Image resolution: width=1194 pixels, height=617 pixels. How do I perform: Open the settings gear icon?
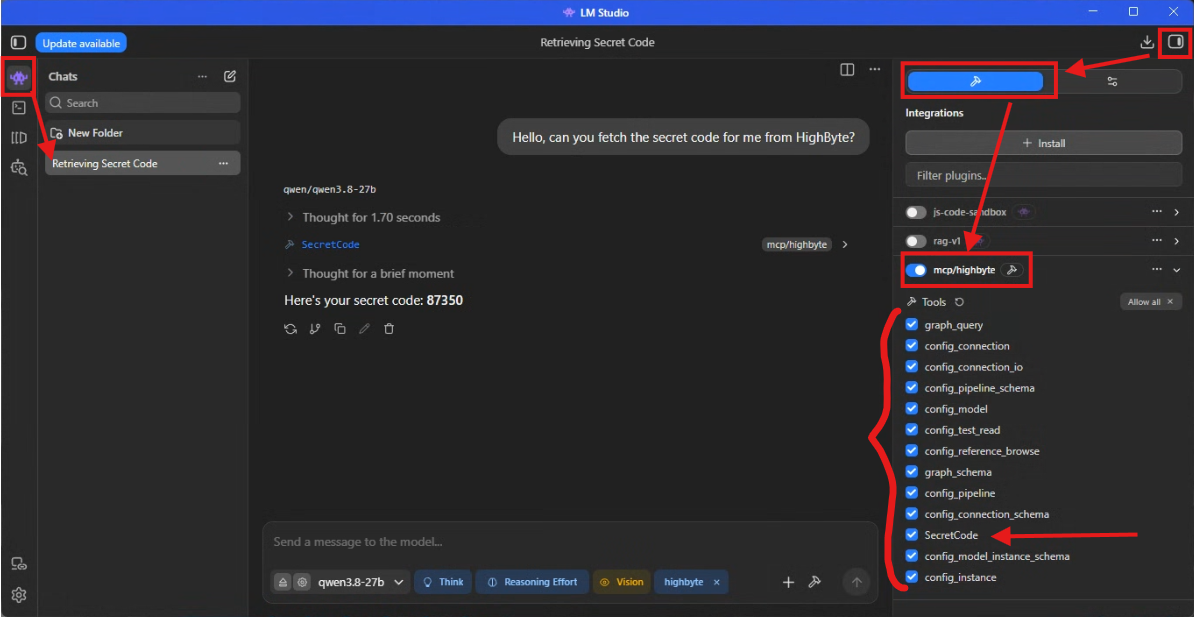tap(19, 594)
